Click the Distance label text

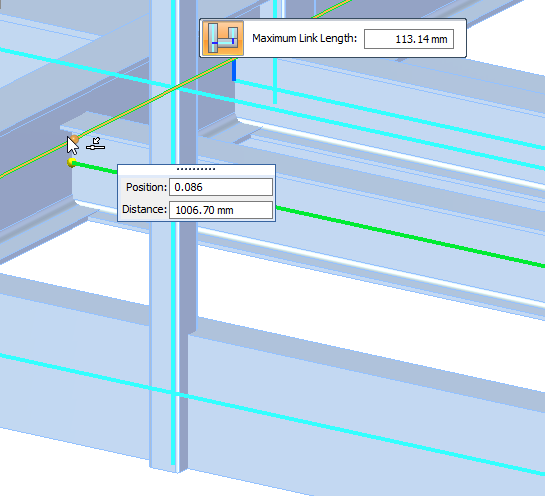tap(144, 210)
